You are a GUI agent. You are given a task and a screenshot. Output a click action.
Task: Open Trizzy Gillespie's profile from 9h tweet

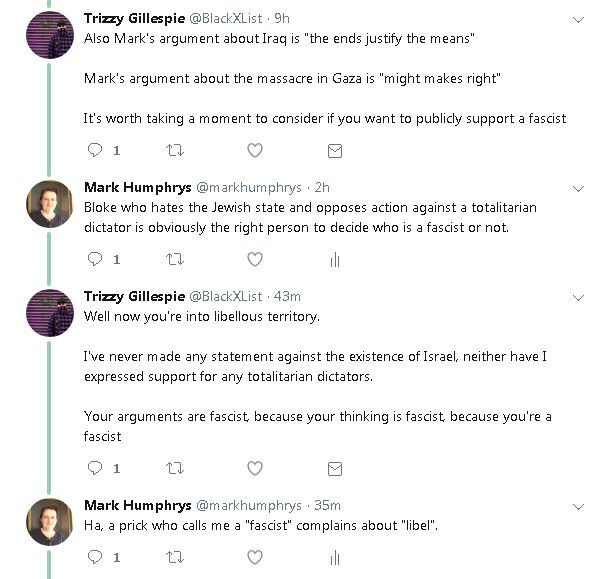[x=132, y=19]
